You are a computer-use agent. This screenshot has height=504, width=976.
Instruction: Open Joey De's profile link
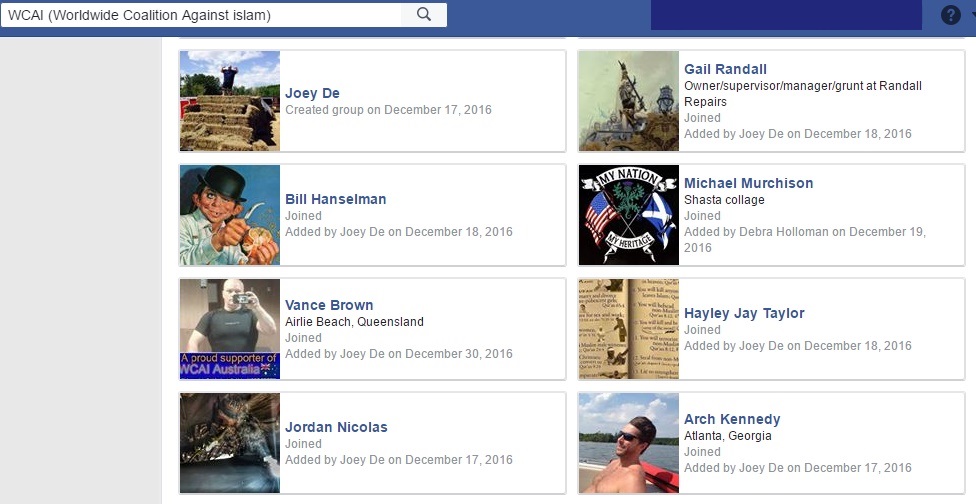312,93
